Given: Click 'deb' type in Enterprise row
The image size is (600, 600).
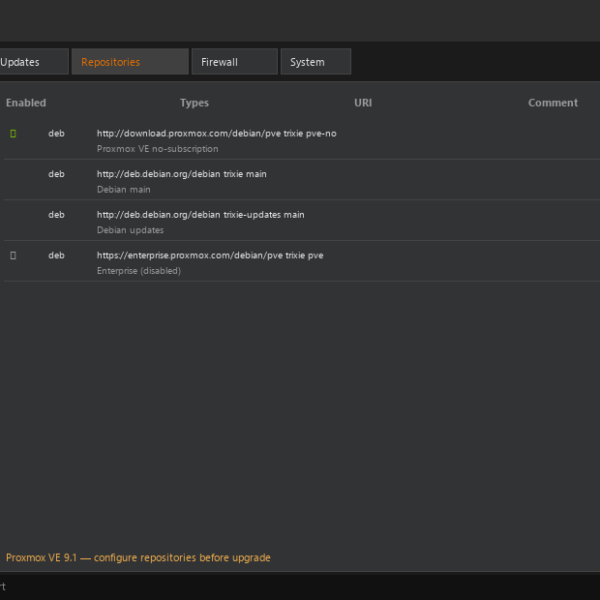Looking at the screenshot, I should [56, 255].
